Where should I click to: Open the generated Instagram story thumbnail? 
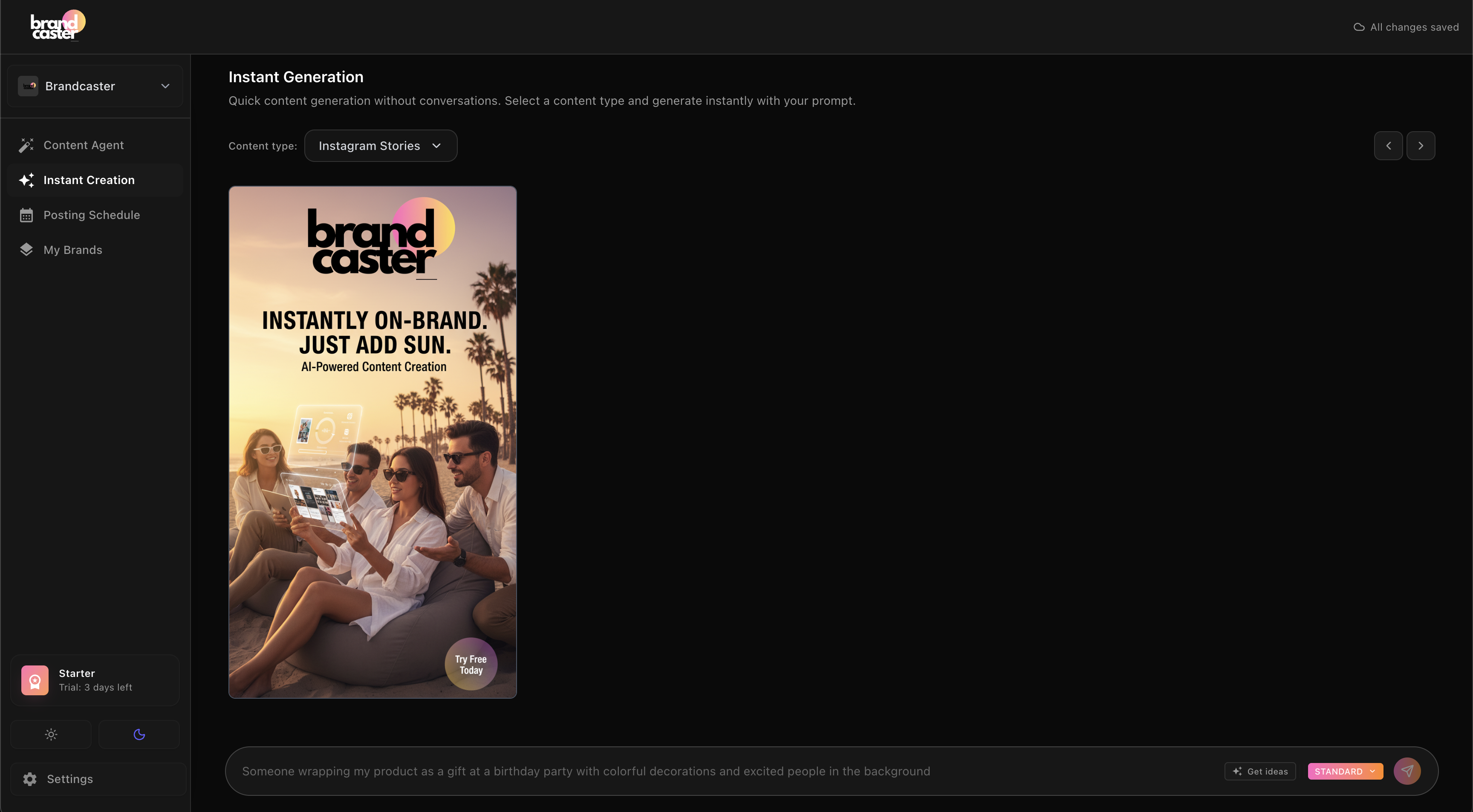[x=372, y=442]
